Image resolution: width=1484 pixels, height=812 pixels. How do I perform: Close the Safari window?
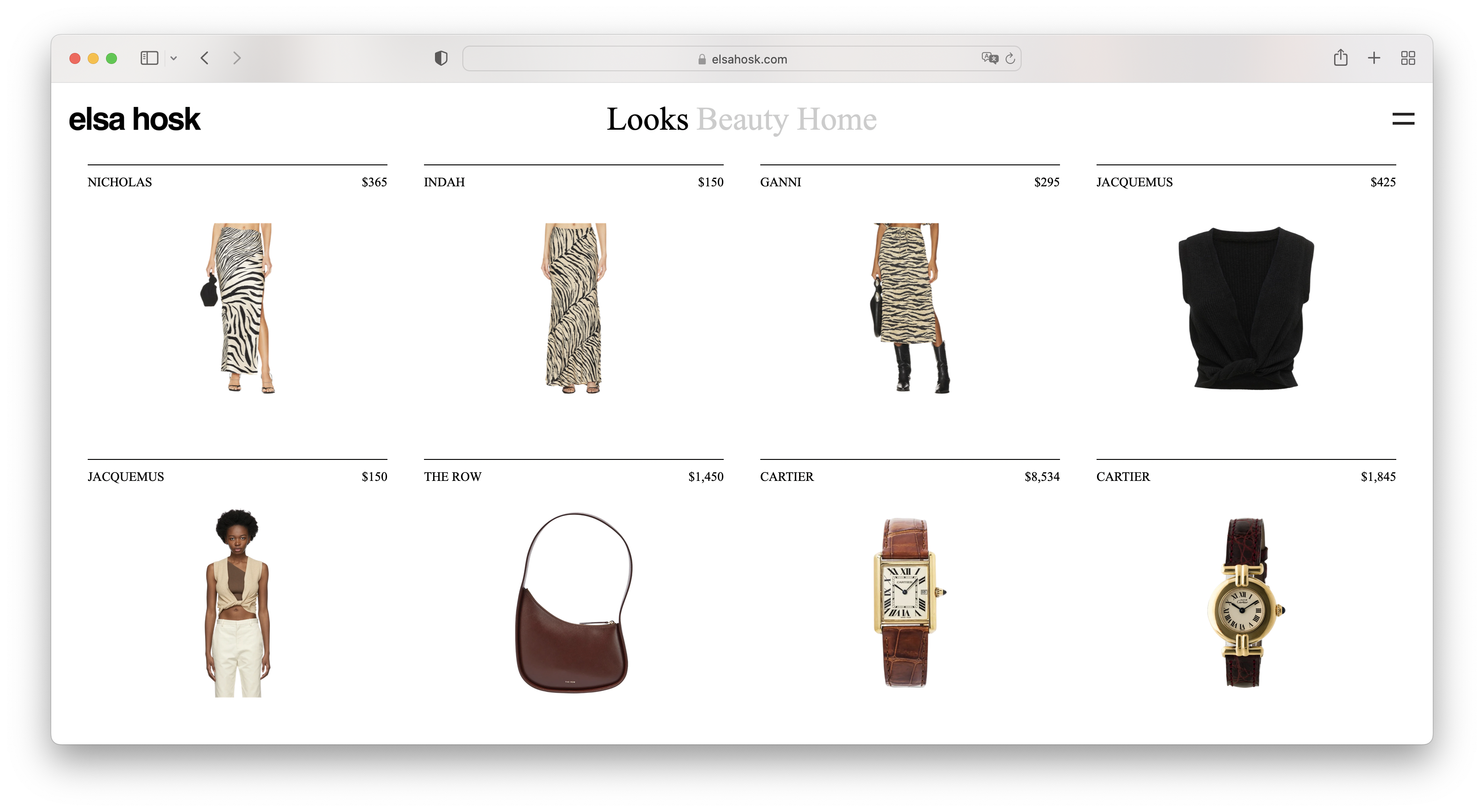point(75,58)
